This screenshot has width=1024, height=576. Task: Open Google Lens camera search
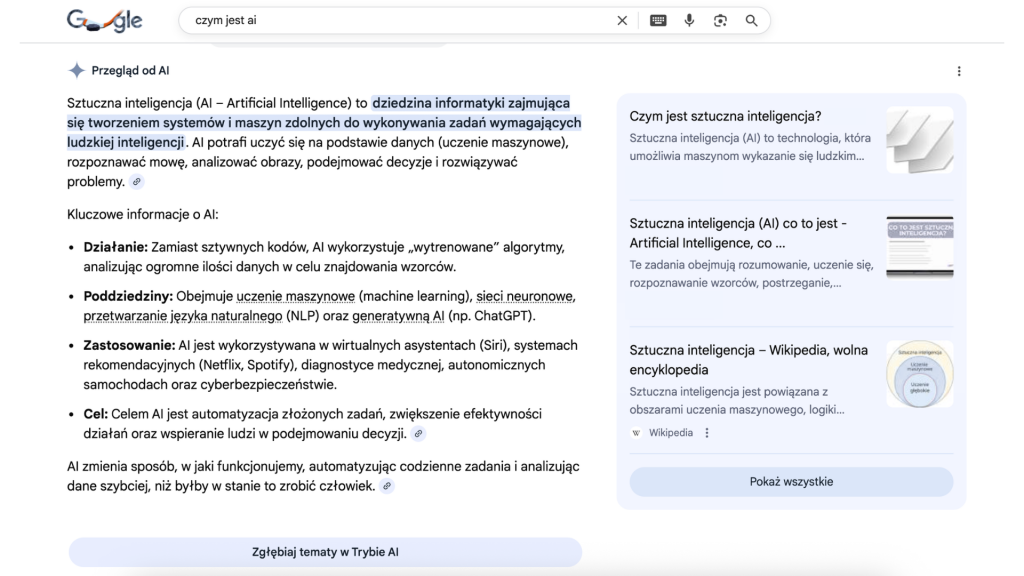[x=721, y=20]
